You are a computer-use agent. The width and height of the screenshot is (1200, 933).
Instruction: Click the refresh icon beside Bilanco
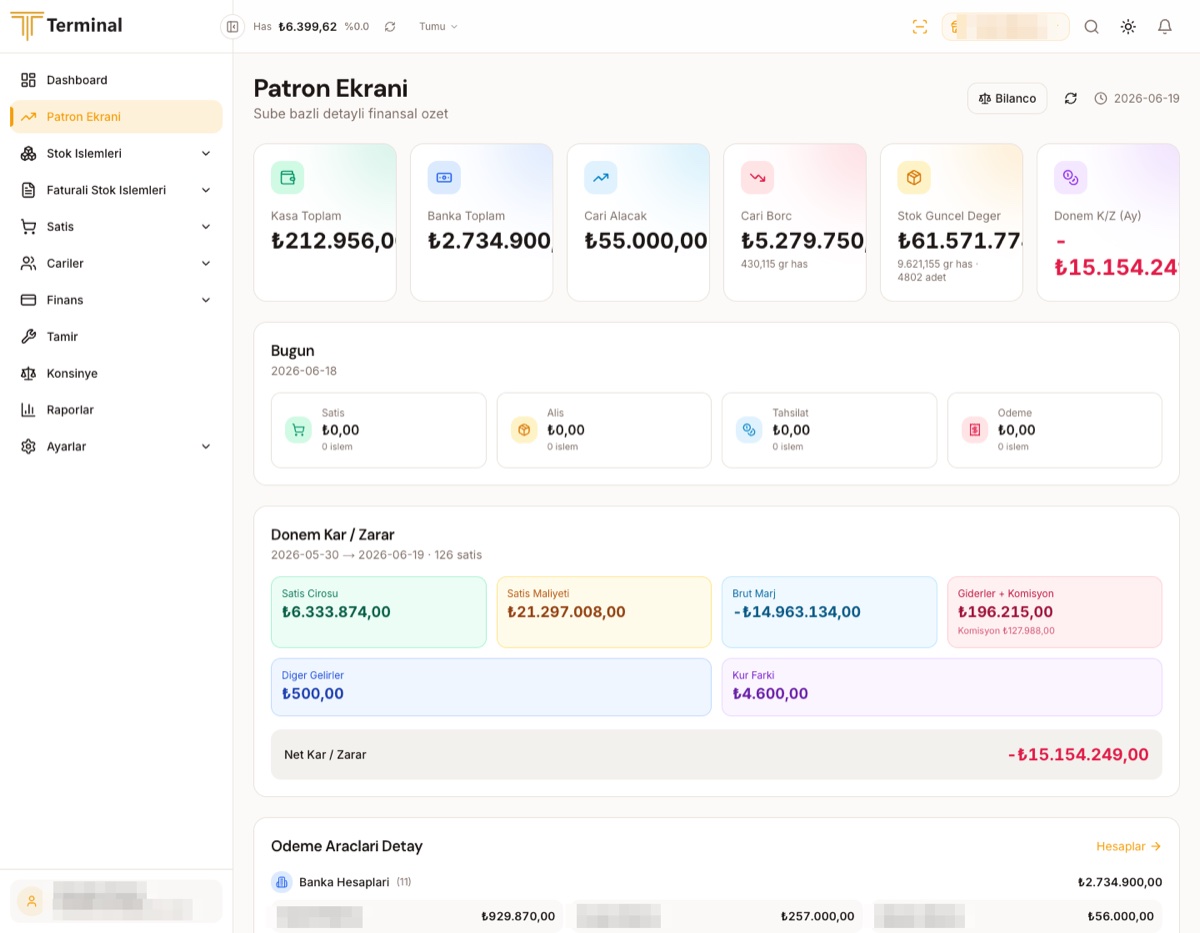1070,98
